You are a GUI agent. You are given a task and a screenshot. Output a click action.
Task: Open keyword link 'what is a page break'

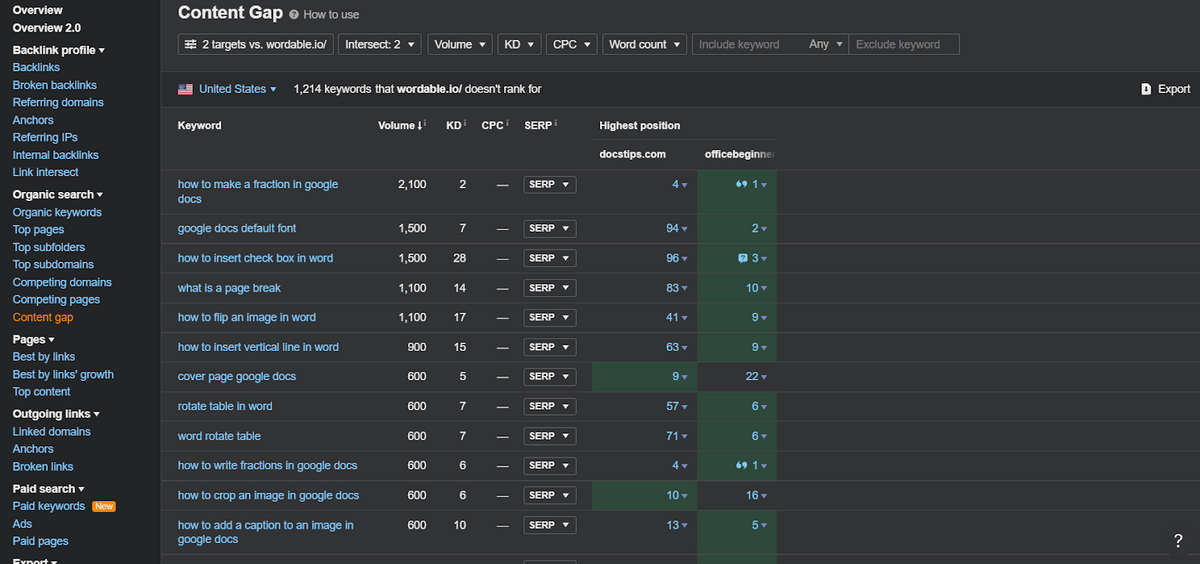pos(229,288)
